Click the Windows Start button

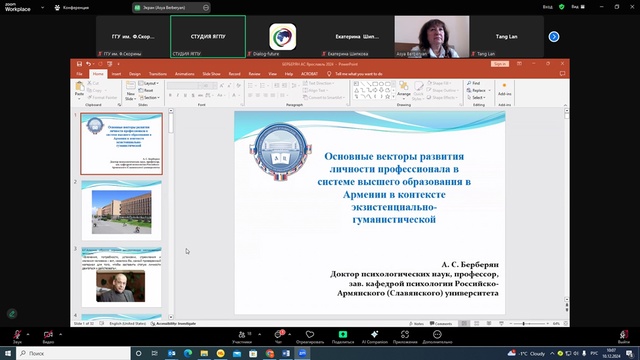point(8,353)
